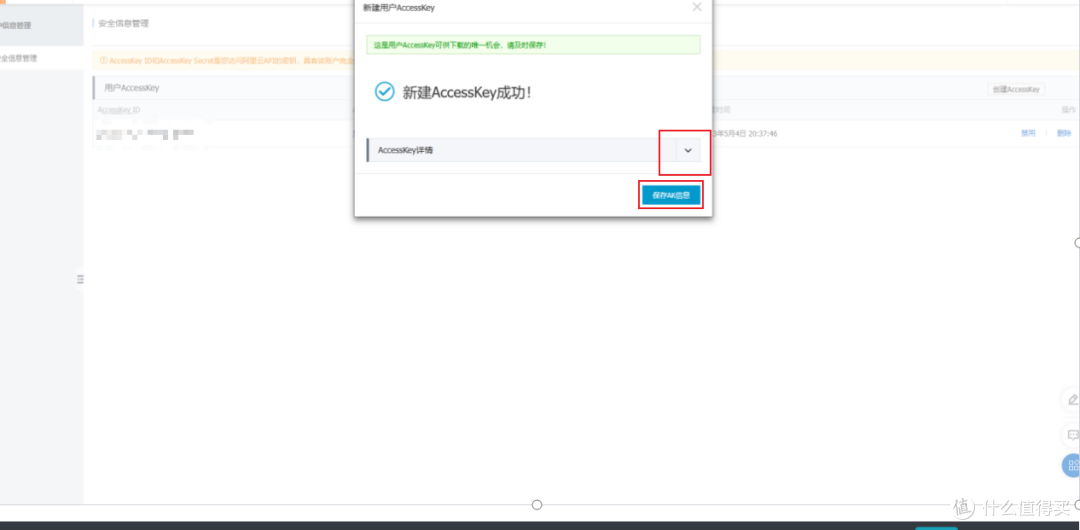Click the 20:37:46 creation time cell
Viewport: 1080px width, 530px height.
click(x=745, y=134)
